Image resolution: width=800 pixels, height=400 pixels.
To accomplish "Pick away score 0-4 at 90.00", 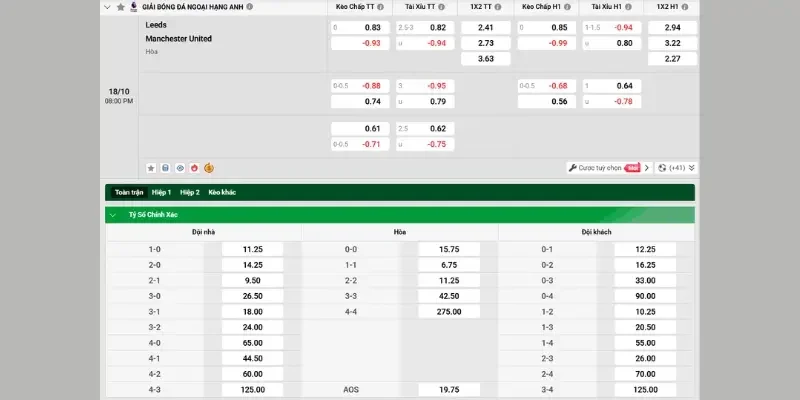I will click(x=645, y=296).
